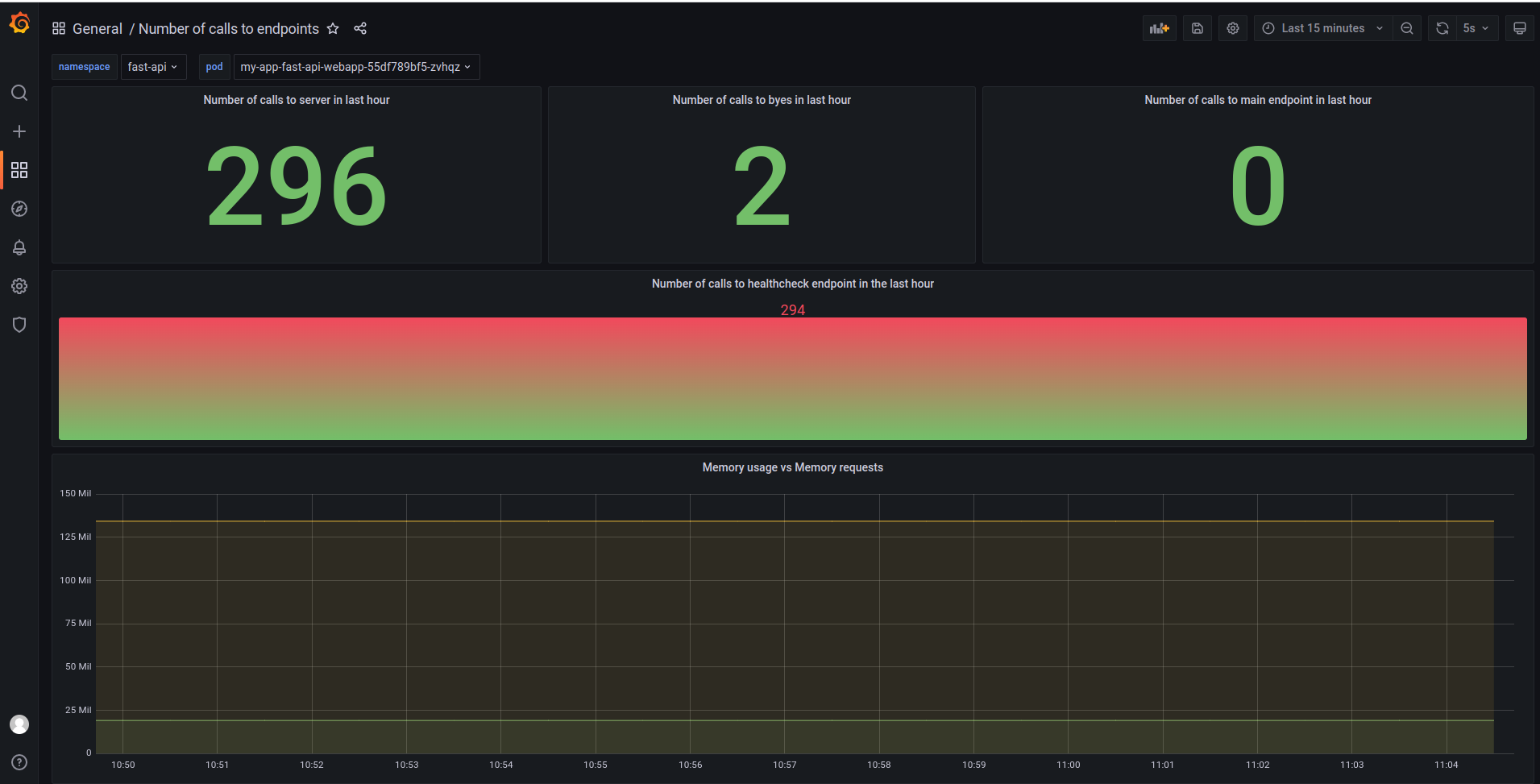Image resolution: width=1540 pixels, height=784 pixels.
Task: Open the Last 15 minutes time picker
Action: (x=1322, y=27)
